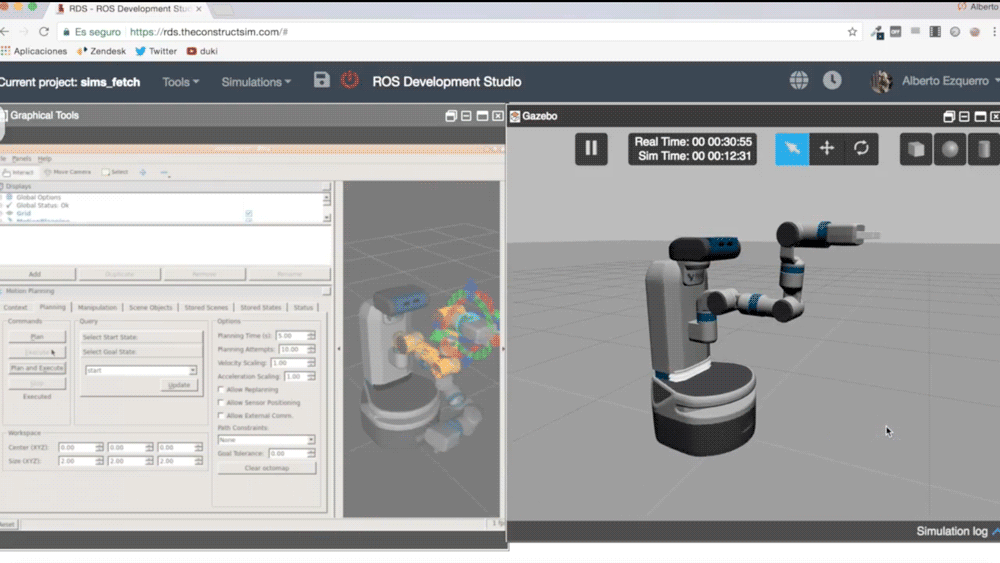
Task: Open the duki bookmark
Action: (202, 51)
